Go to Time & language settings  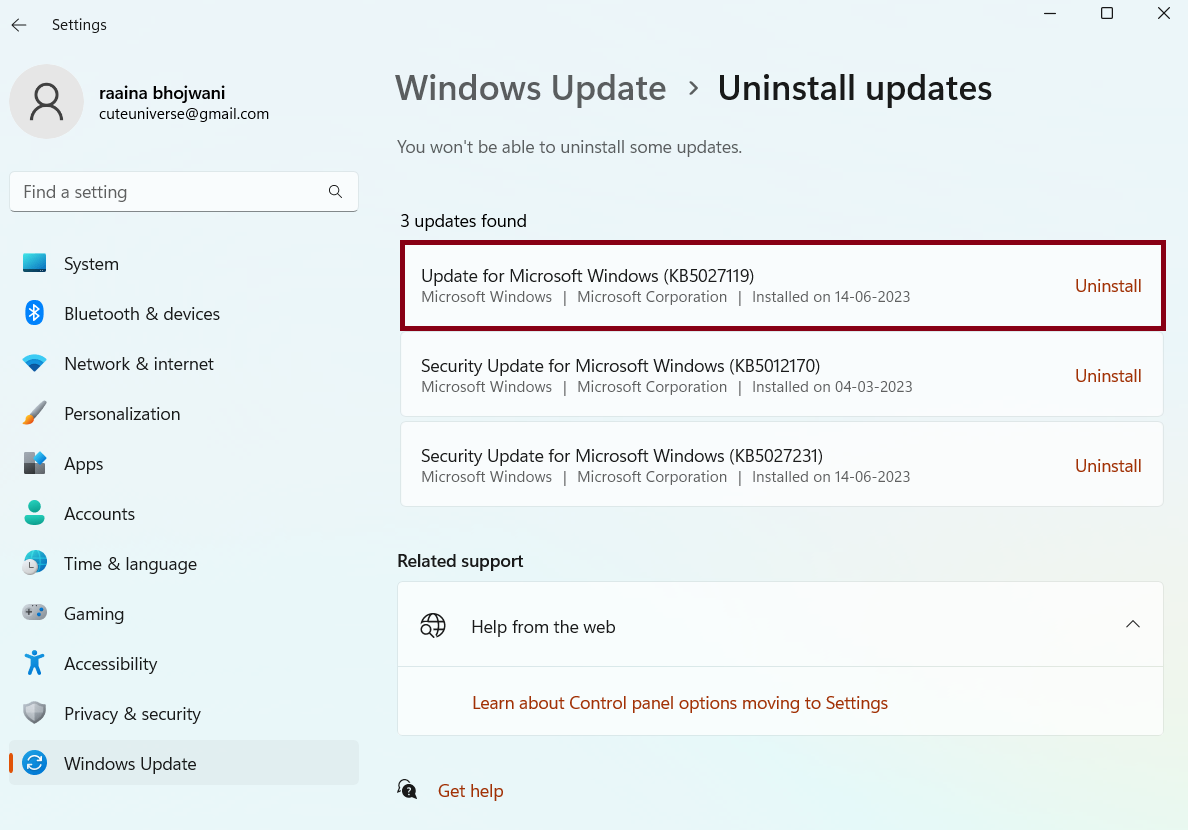point(130,564)
